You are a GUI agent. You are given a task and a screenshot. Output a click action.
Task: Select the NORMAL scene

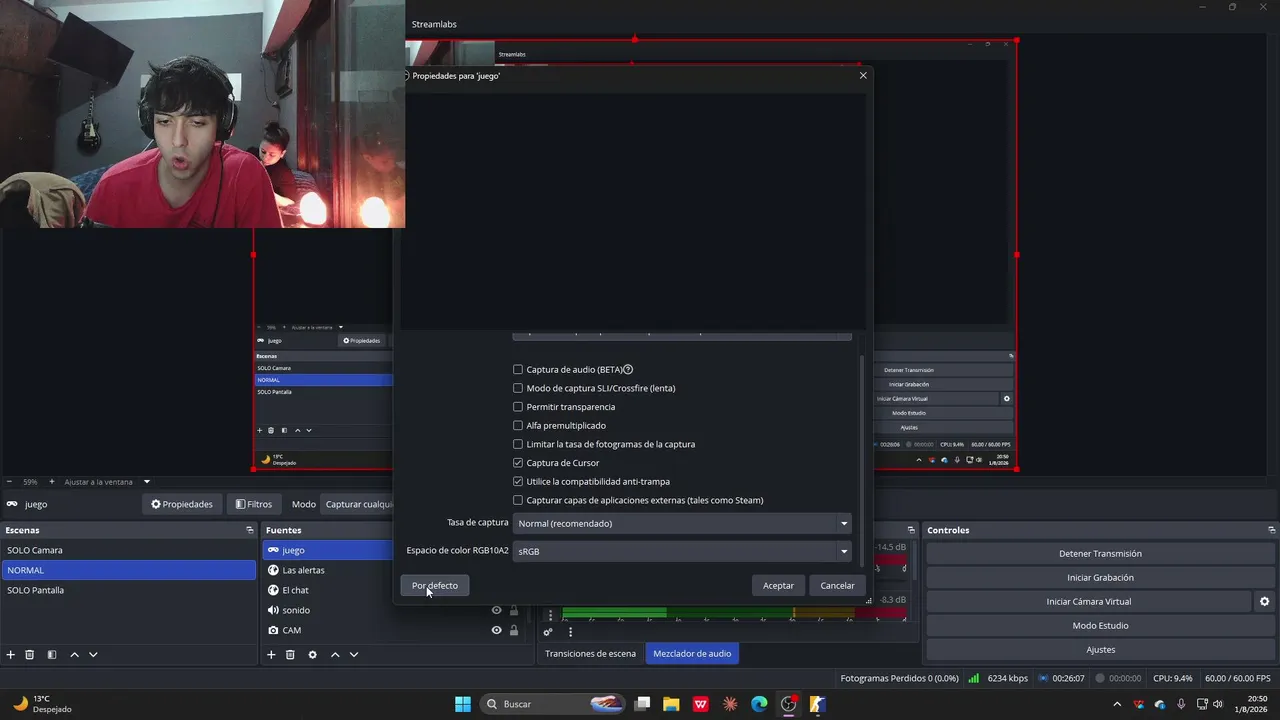pos(129,570)
